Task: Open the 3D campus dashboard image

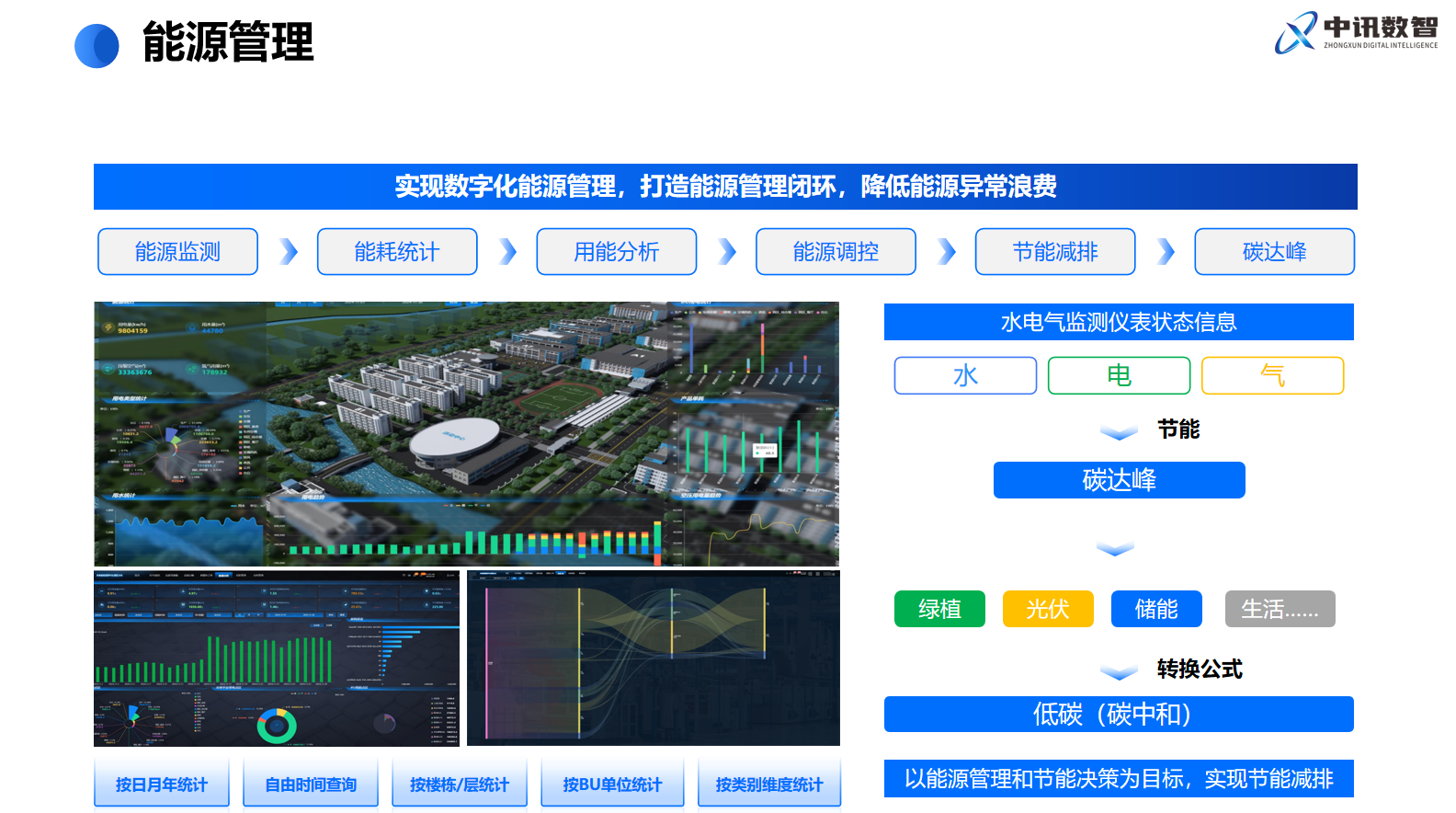Action: click(x=466, y=433)
